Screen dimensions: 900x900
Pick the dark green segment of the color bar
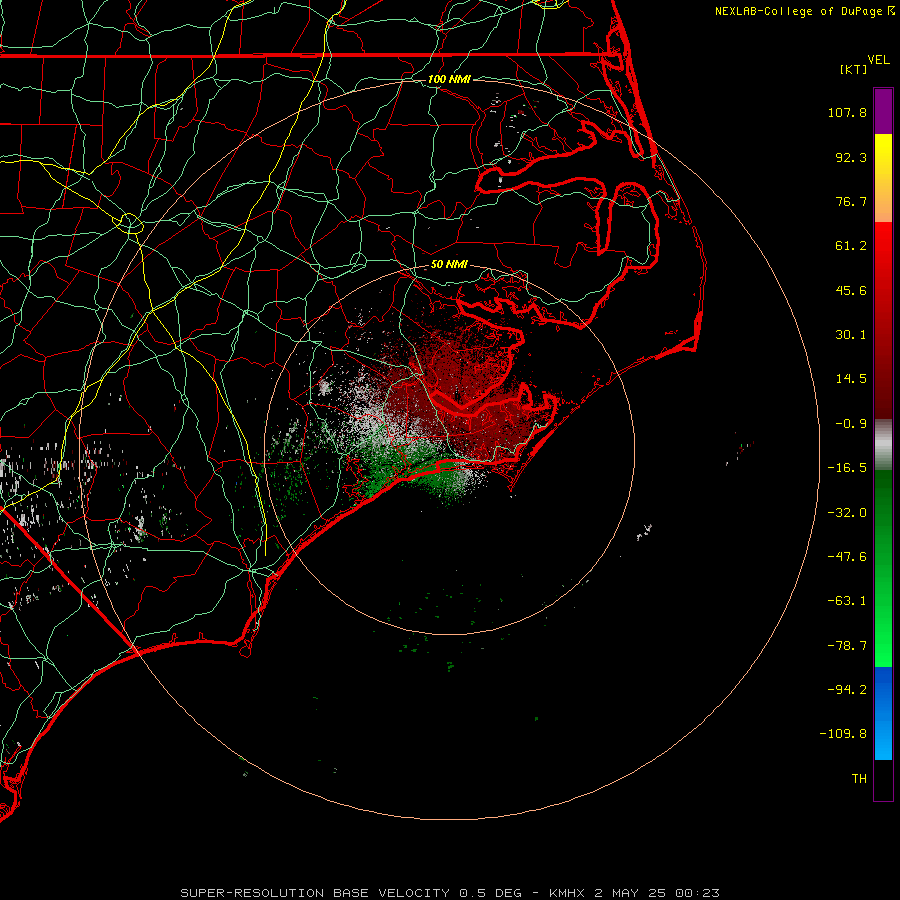[883, 517]
